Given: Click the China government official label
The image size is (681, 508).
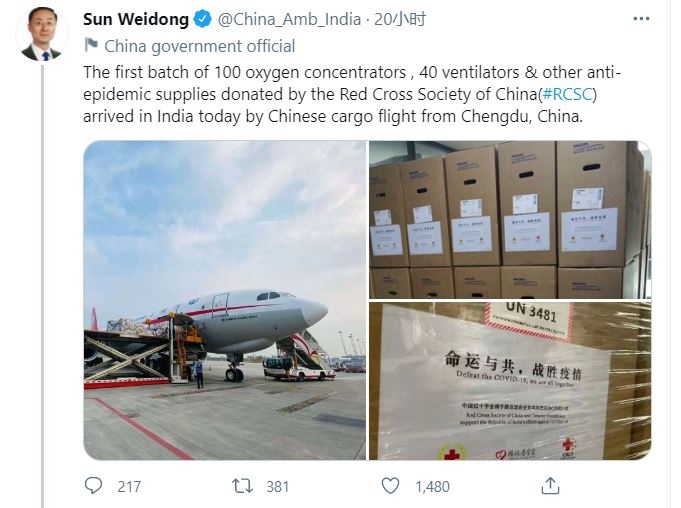Looking at the screenshot, I should pyautogui.click(x=199, y=46).
